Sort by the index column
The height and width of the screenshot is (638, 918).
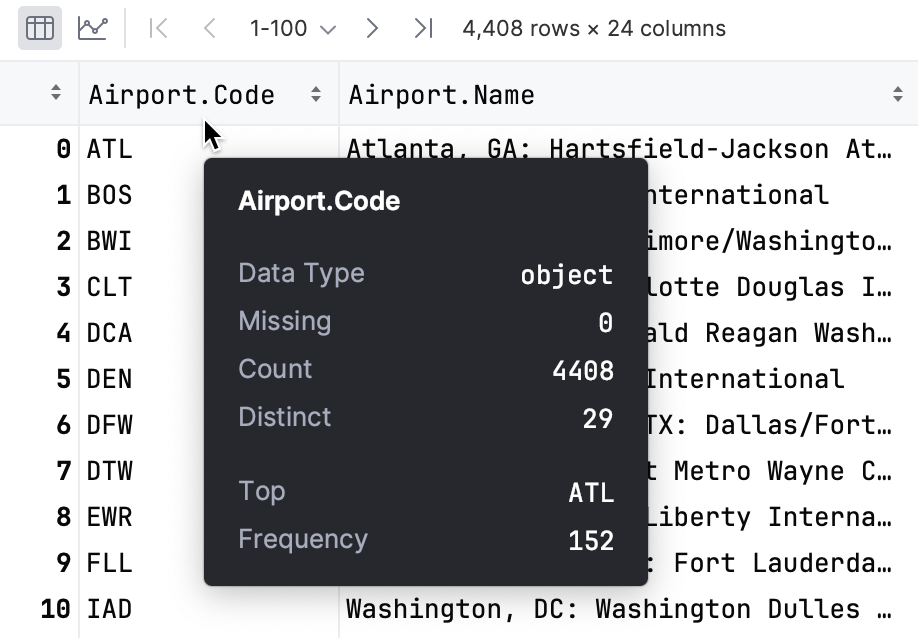click(56, 92)
